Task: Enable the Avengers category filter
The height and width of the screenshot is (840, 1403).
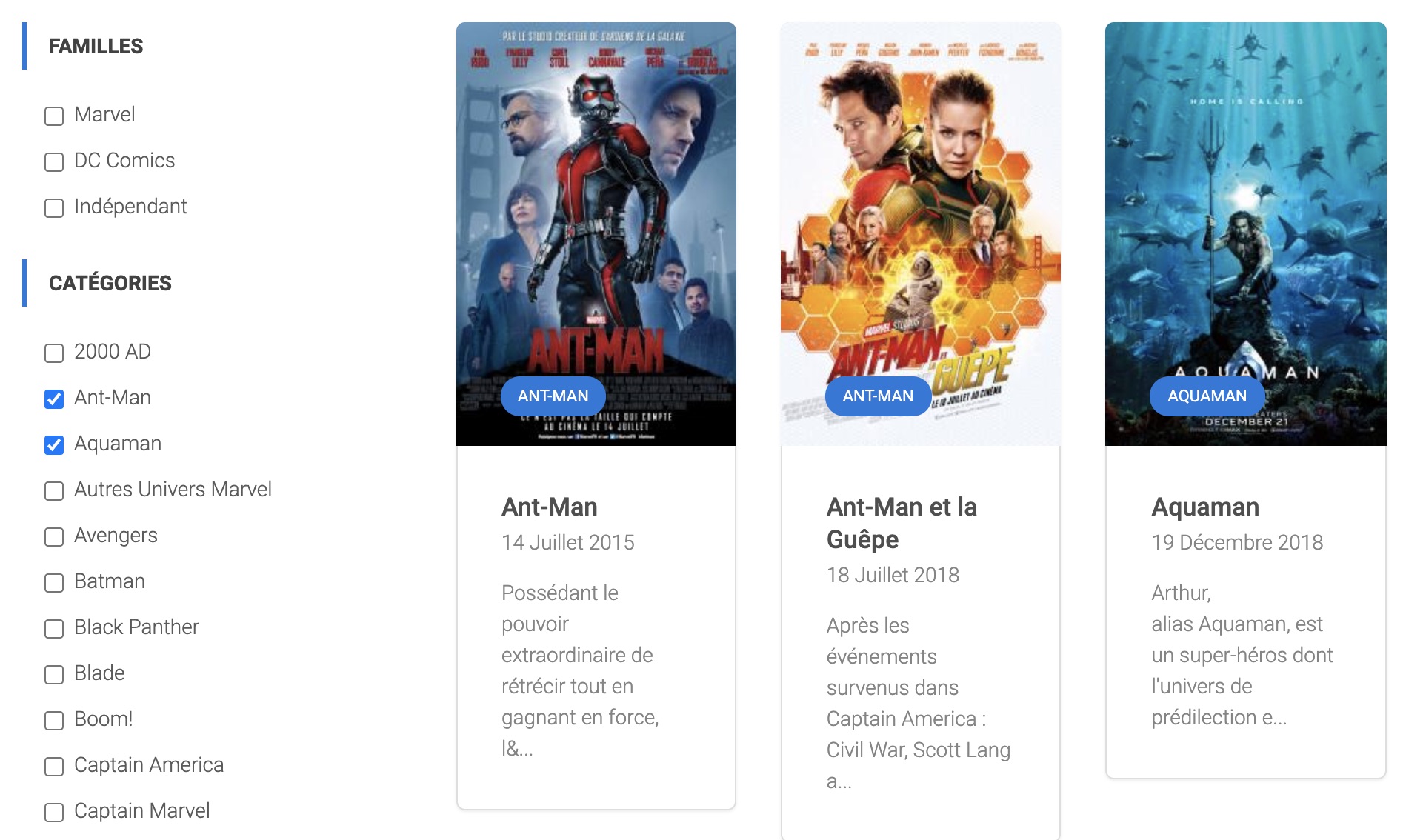Action: (54, 537)
